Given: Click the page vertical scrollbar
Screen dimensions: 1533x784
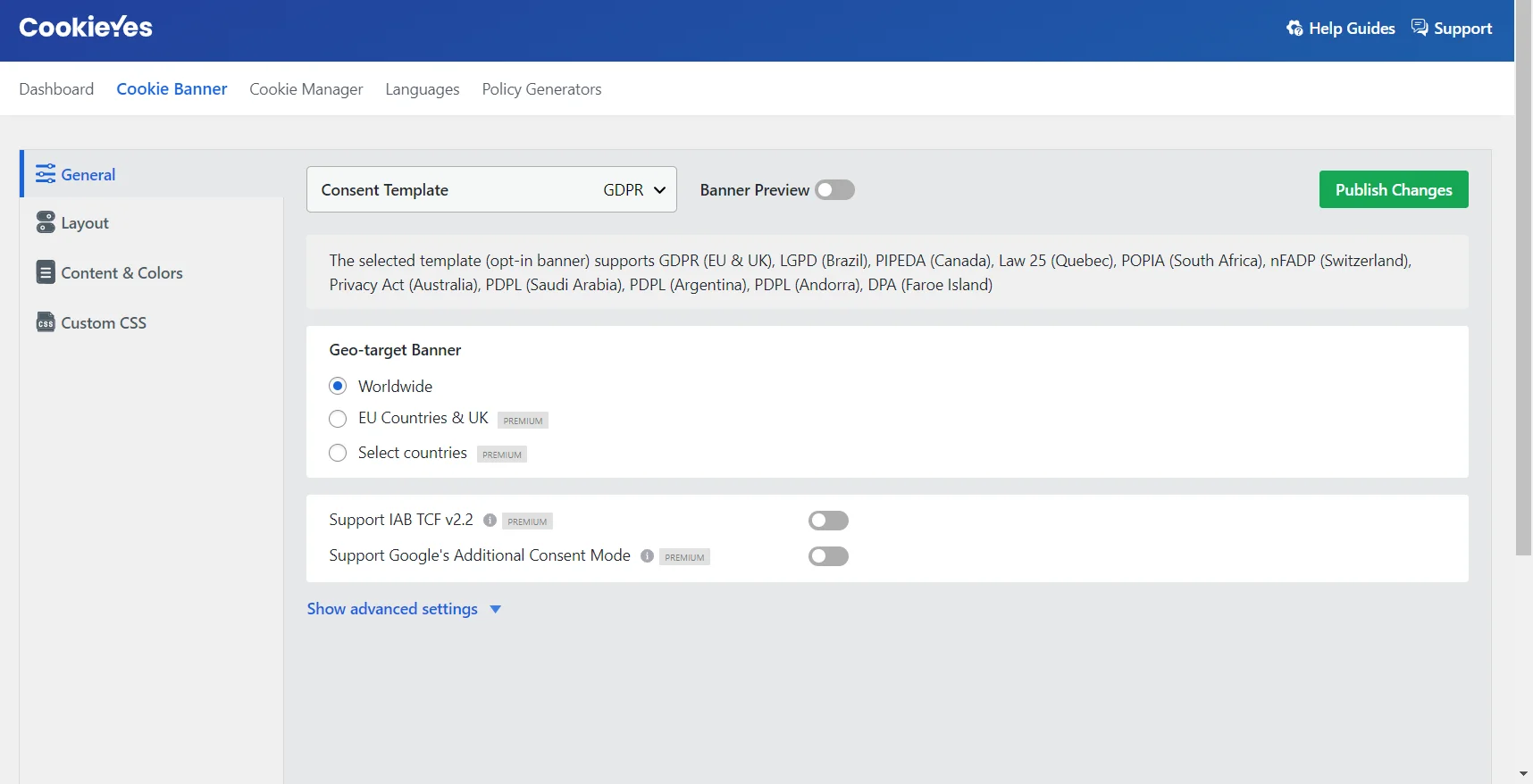Looking at the screenshot, I should pos(1523,277).
